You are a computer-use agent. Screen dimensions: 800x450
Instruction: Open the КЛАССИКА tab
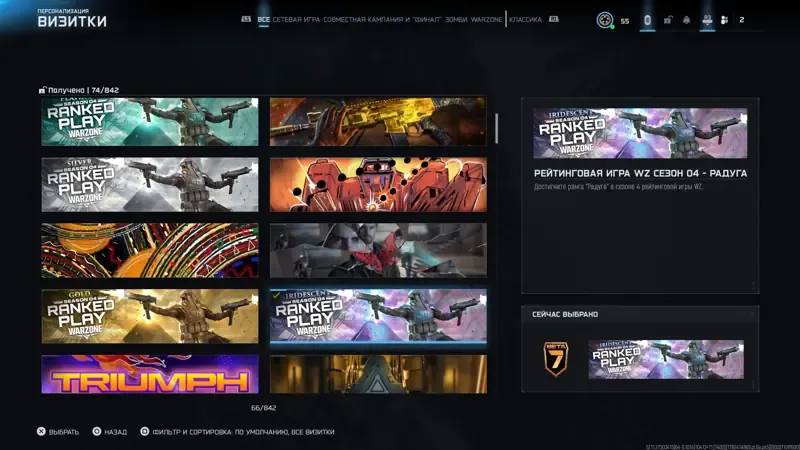(x=525, y=20)
